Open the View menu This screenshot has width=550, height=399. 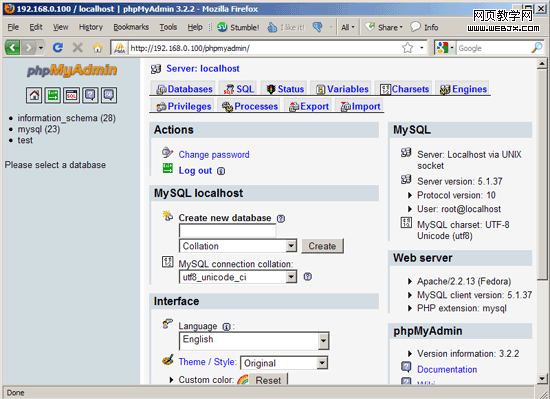[61, 27]
